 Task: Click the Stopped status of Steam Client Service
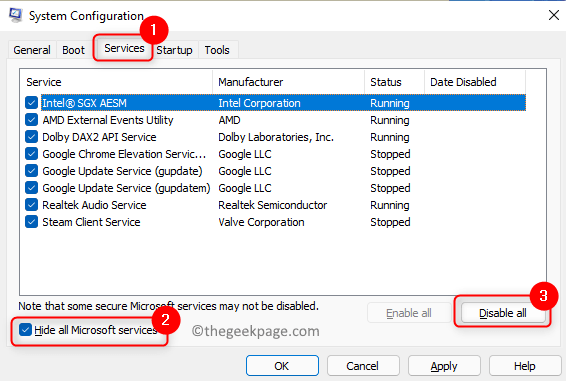(x=390, y=222)
